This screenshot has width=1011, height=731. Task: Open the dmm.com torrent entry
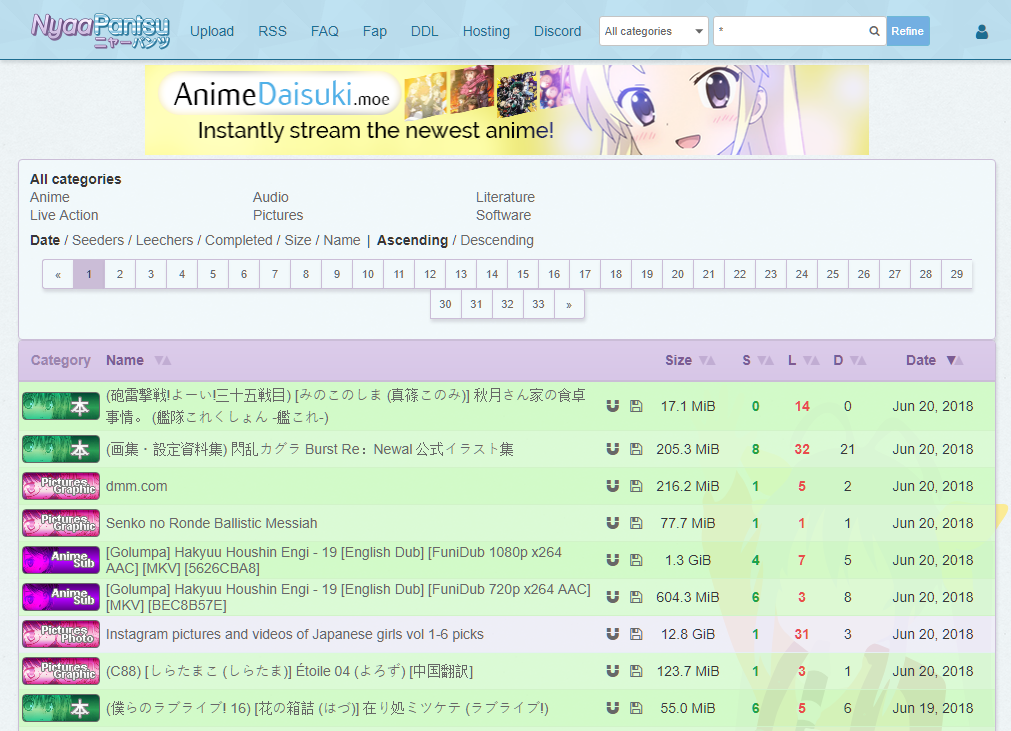(x=137, y=486)
